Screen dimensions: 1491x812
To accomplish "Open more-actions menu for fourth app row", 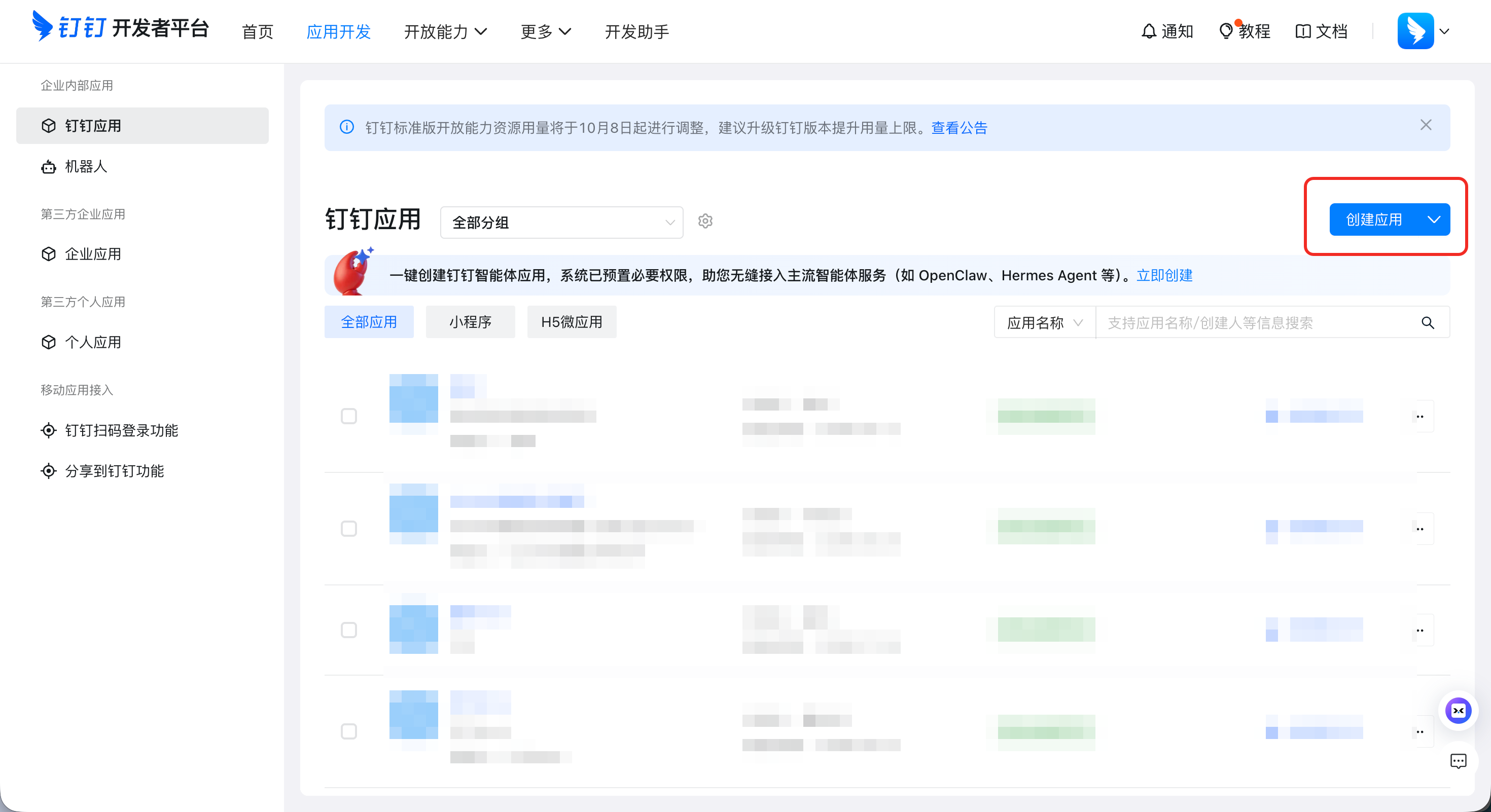I will (1420, 731).
